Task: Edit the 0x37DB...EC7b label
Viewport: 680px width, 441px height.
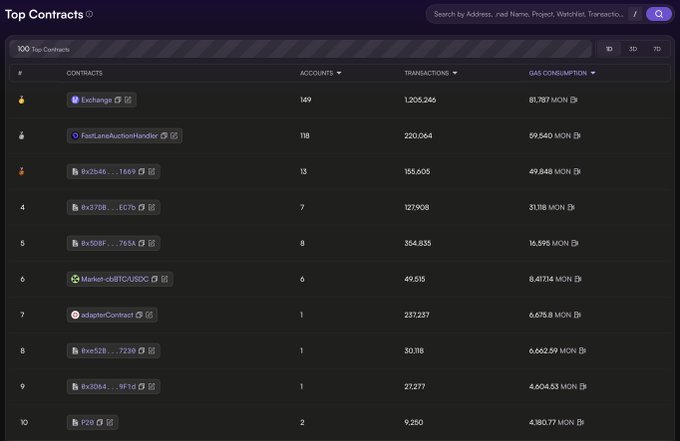Action: click(x=151, y=207)
